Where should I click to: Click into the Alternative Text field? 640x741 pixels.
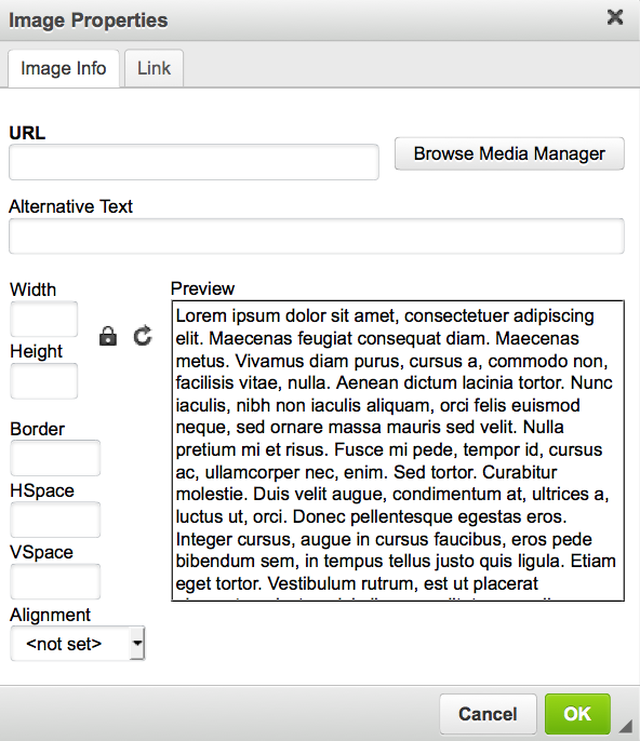[x=316, y=237]
